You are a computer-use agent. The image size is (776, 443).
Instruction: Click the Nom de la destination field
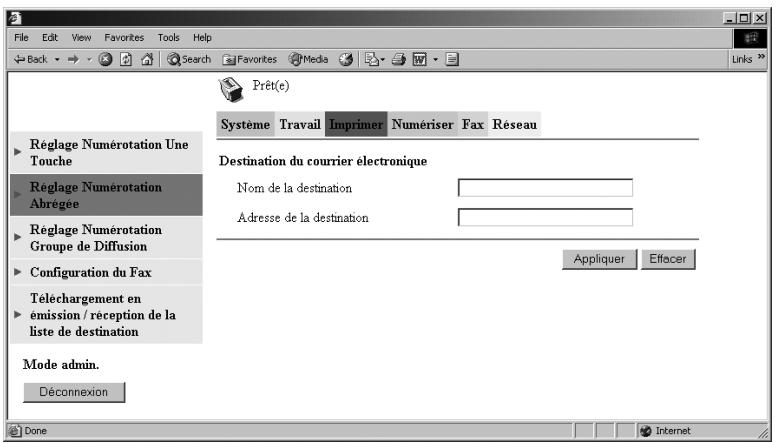pyautogui.click(x=545, y=188)
